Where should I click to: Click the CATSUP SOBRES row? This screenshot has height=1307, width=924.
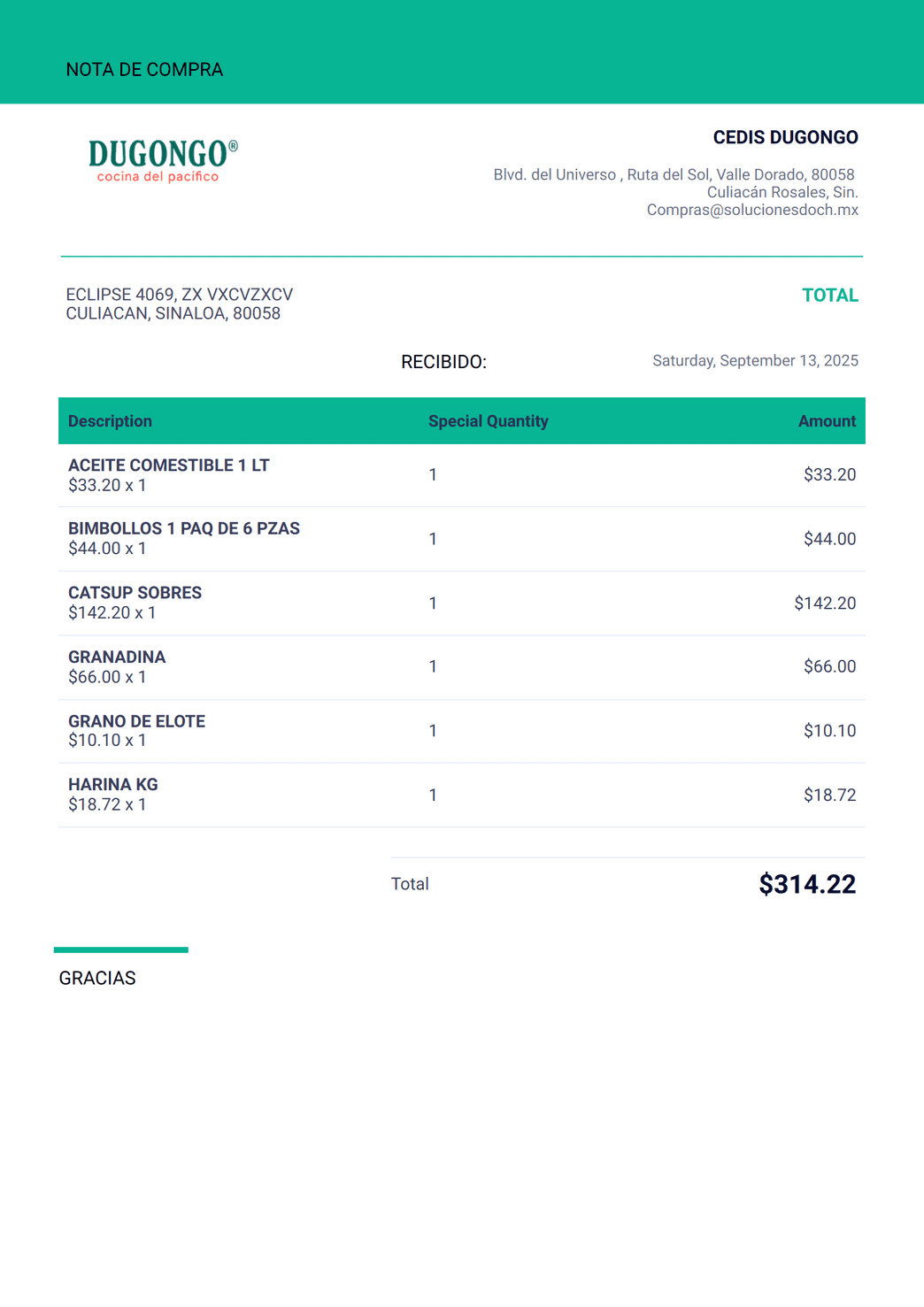pyautogui.click(x=462, y=604)
